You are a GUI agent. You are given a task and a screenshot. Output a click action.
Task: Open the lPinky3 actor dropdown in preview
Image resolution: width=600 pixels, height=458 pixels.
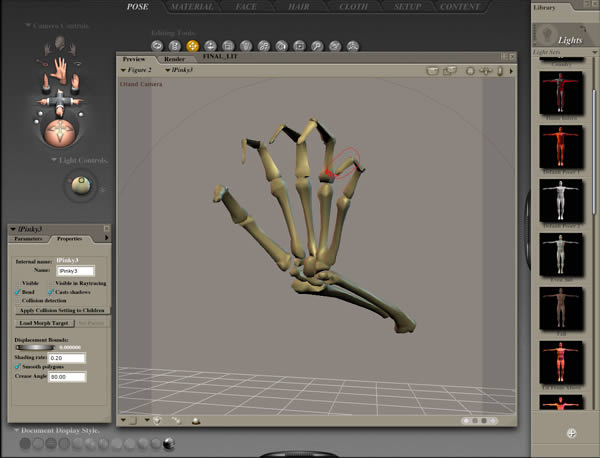tap(179, 70)
